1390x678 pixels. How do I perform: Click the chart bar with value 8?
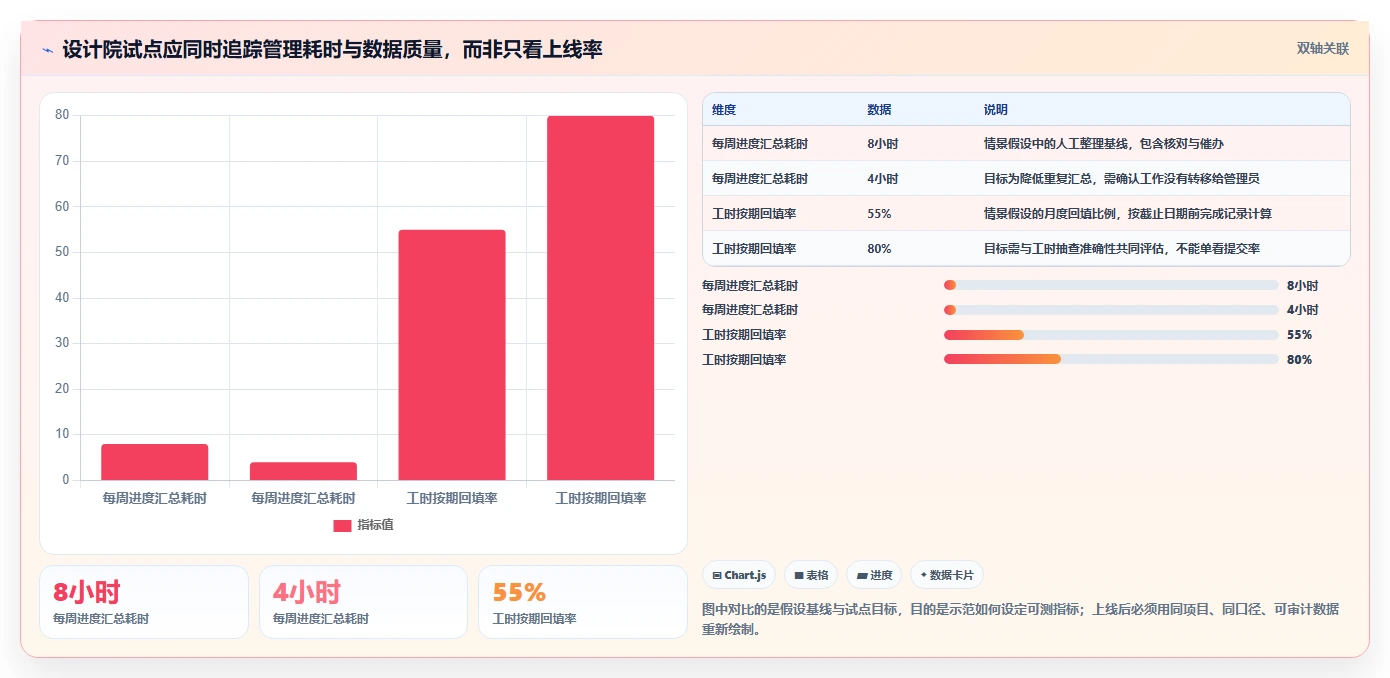click(x=154, y=462)
